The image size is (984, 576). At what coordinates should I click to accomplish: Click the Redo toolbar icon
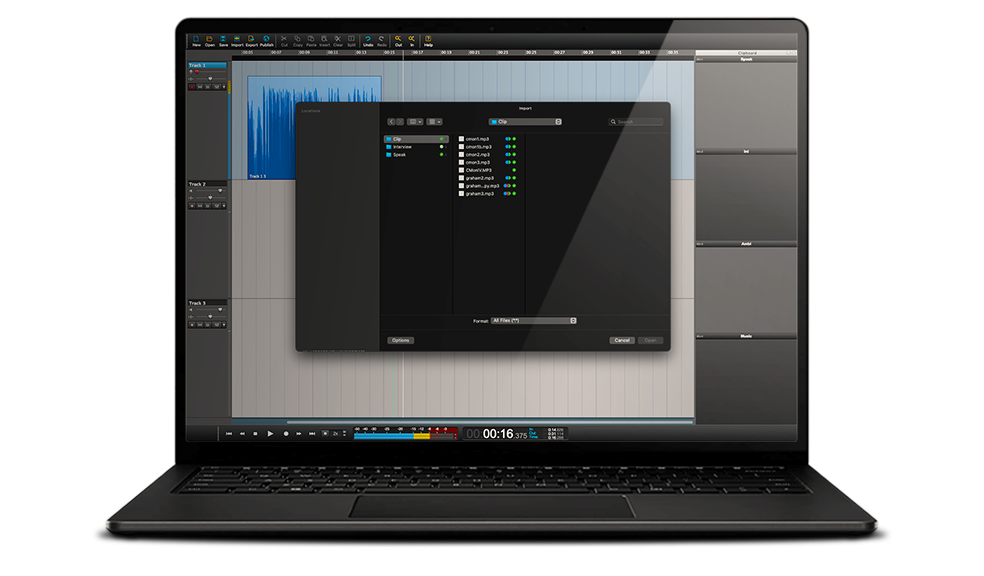382,41
